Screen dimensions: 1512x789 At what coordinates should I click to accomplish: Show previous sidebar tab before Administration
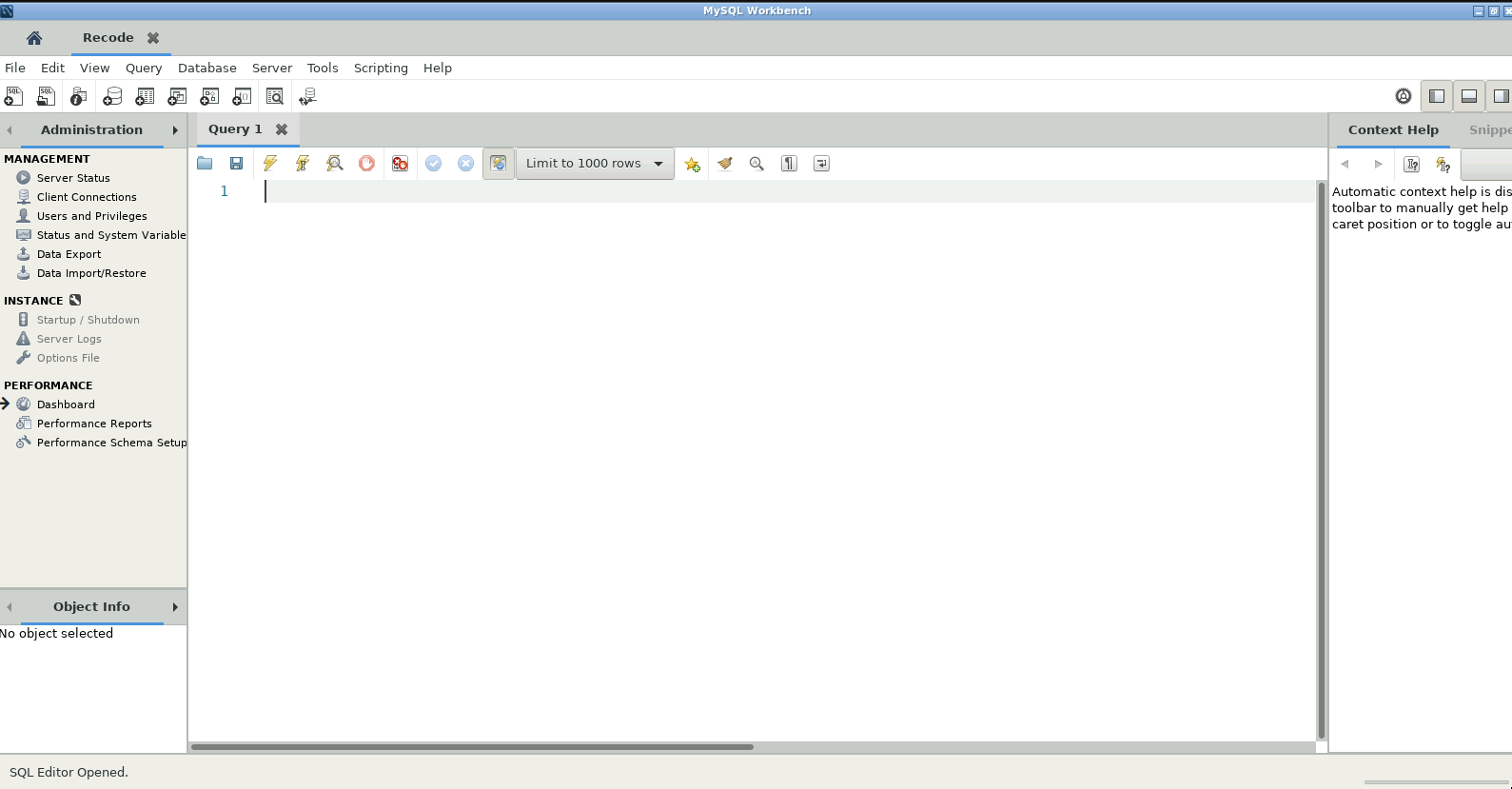point(10,130)
